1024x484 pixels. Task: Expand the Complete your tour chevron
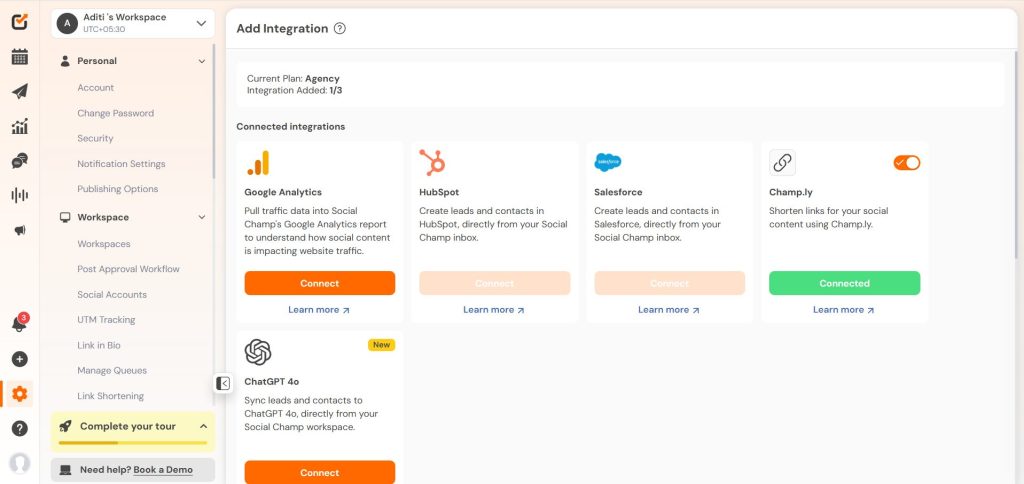[x=203, y=427]
